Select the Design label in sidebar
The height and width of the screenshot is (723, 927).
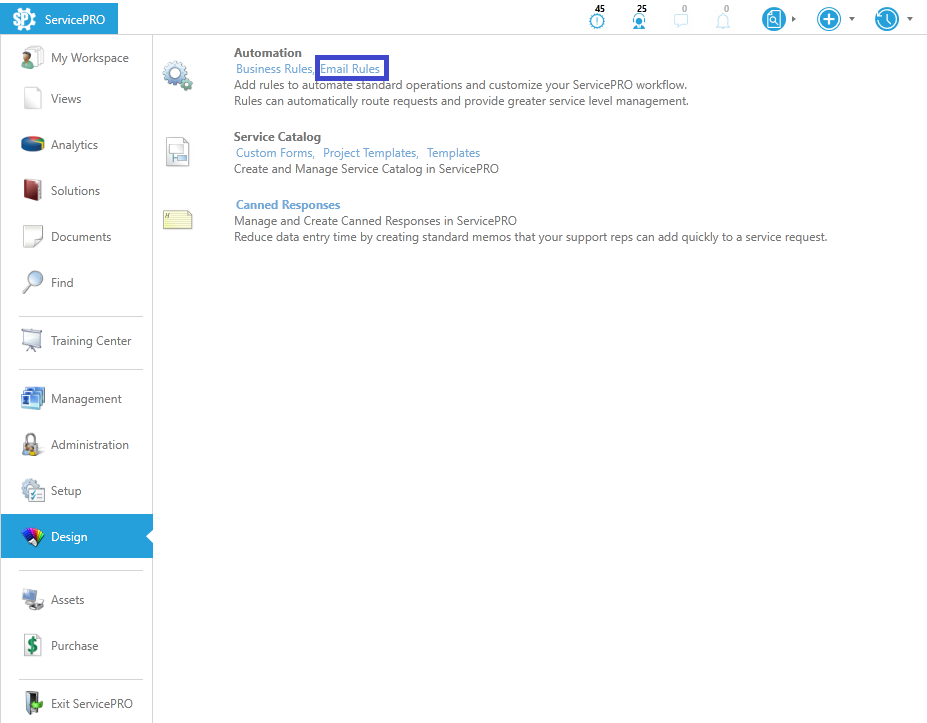(x=69, y=537)
